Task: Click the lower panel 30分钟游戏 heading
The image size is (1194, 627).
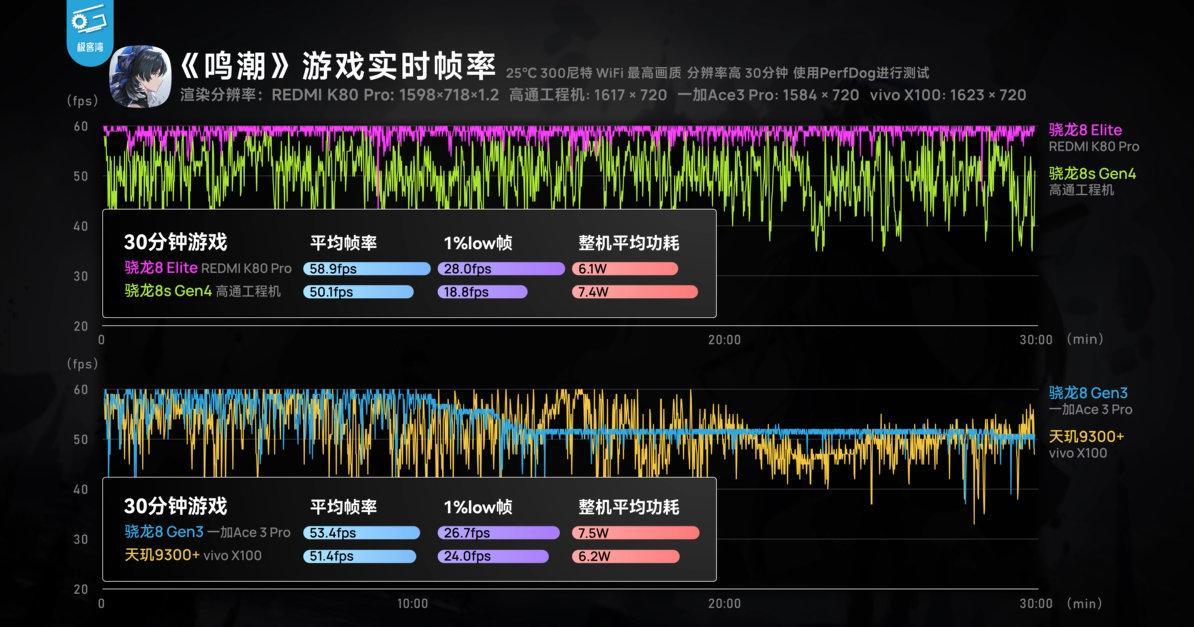Action: (x=175, y=506)
